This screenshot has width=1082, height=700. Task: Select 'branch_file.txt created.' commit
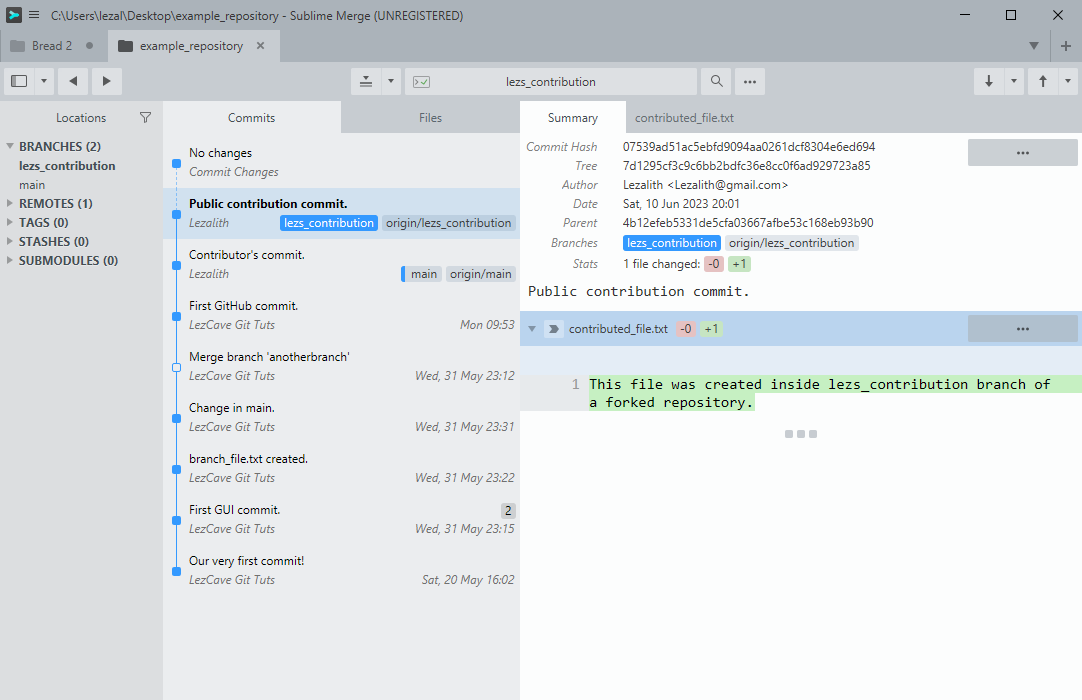click(342, 469)
